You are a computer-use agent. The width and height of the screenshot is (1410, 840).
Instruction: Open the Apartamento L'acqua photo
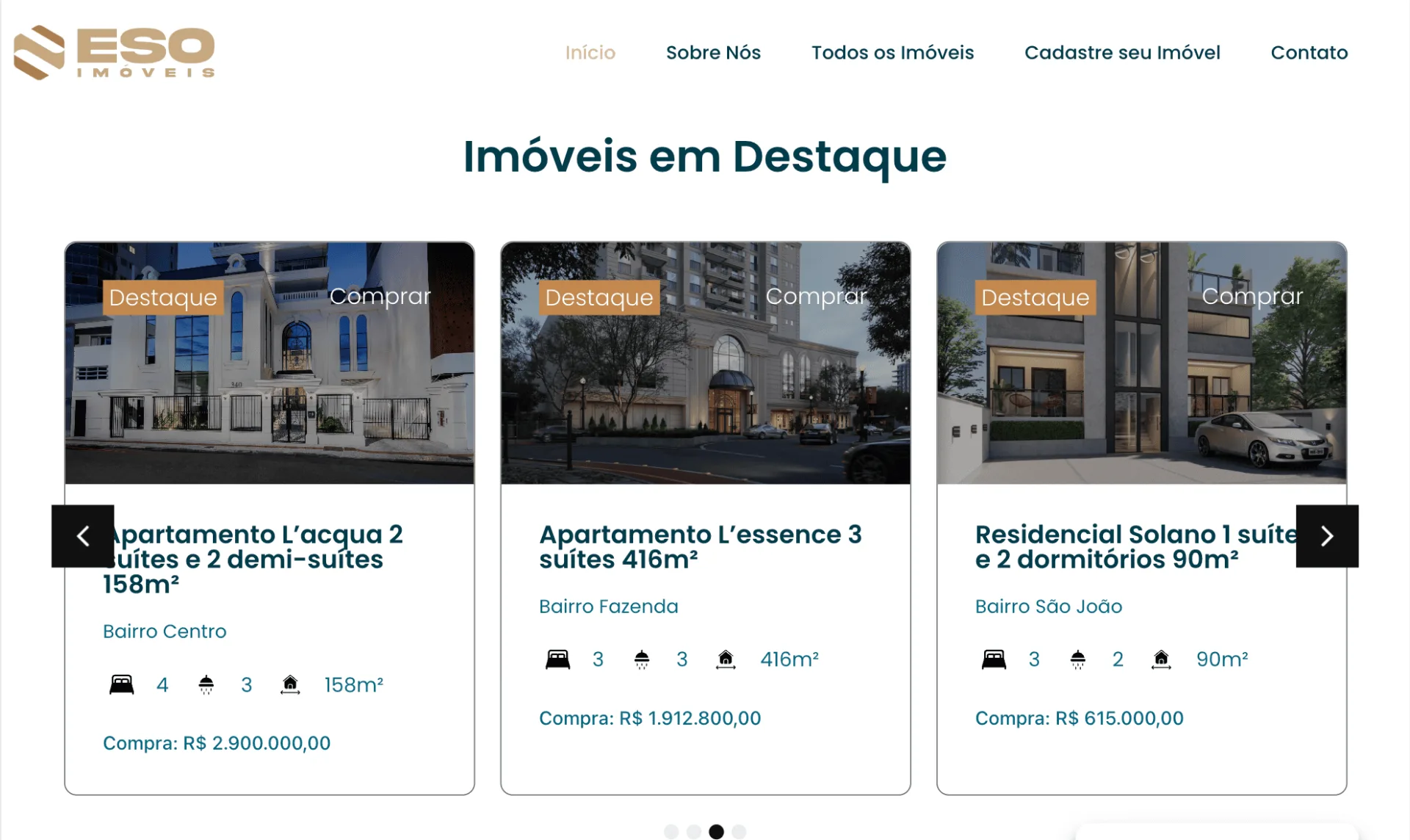click(270, 363)
